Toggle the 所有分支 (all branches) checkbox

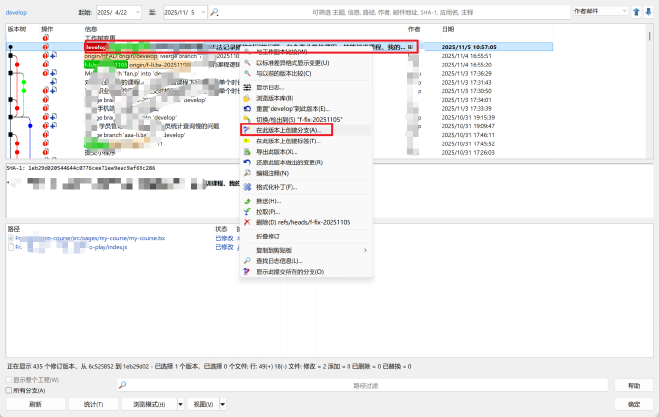click(9, 389)
